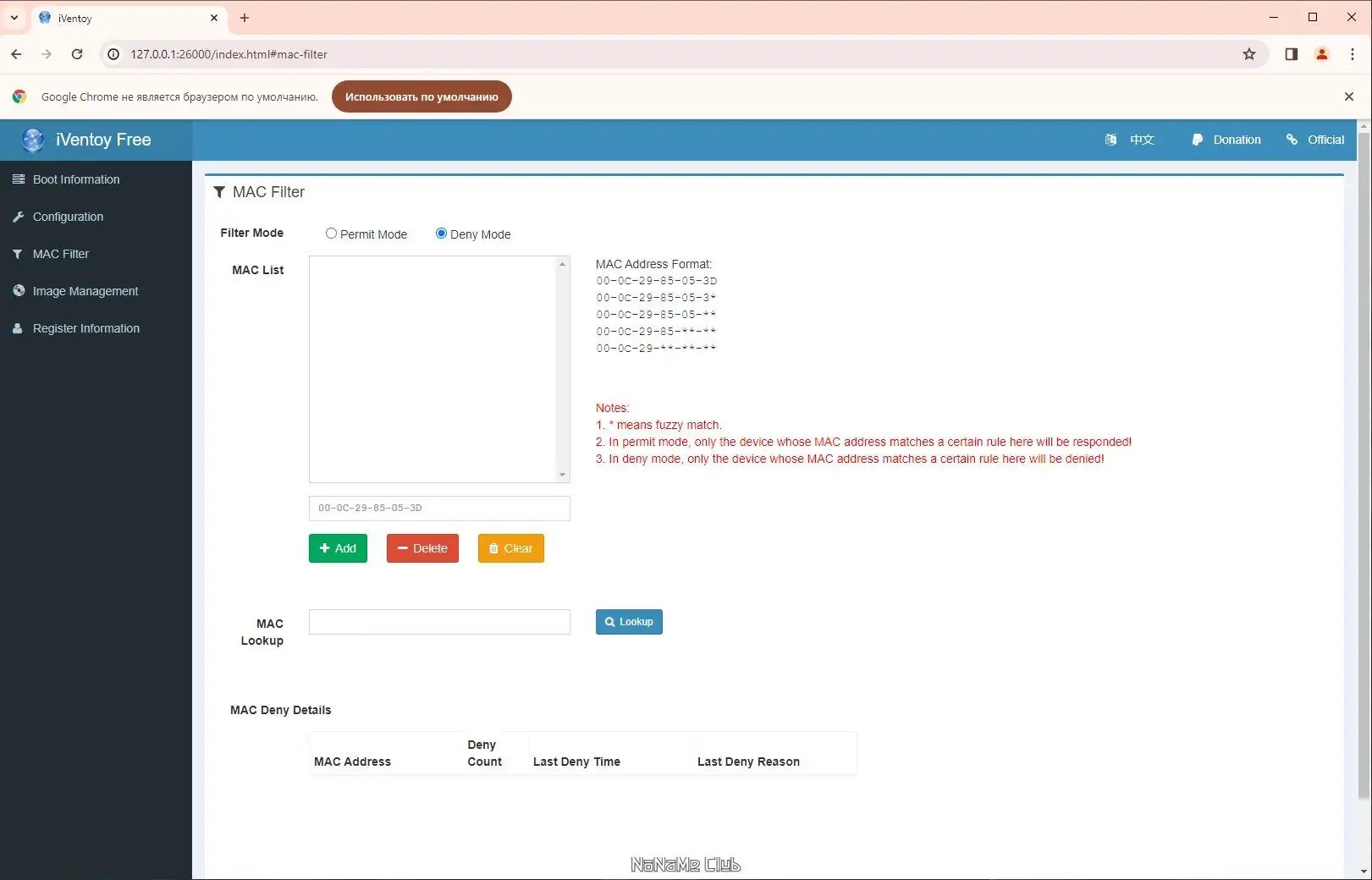This screenshot has height=880, width=1372.
Task: Click MAC list scrollbar up arrow
Action: pyautogui.click(x=562, y=264)
